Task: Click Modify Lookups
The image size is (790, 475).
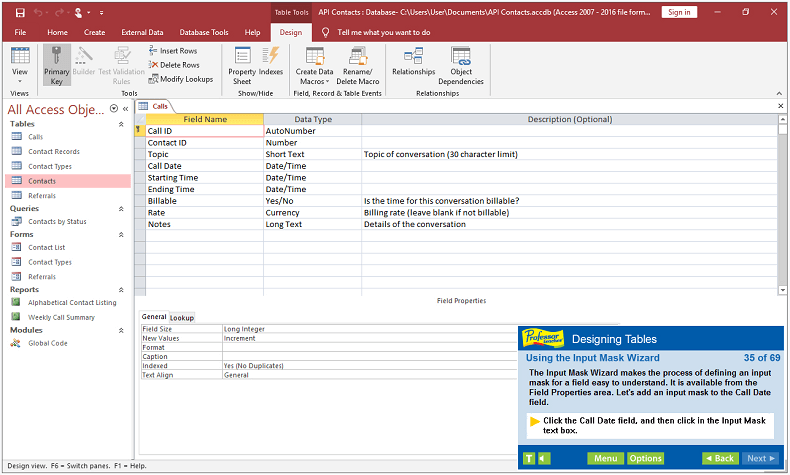Action: pyautogui.click(x=180, y=79)
